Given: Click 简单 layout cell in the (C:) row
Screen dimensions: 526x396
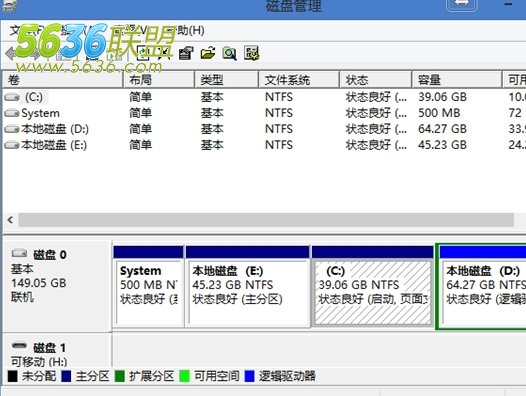Looking at the screenshot, I should point(141,97).
